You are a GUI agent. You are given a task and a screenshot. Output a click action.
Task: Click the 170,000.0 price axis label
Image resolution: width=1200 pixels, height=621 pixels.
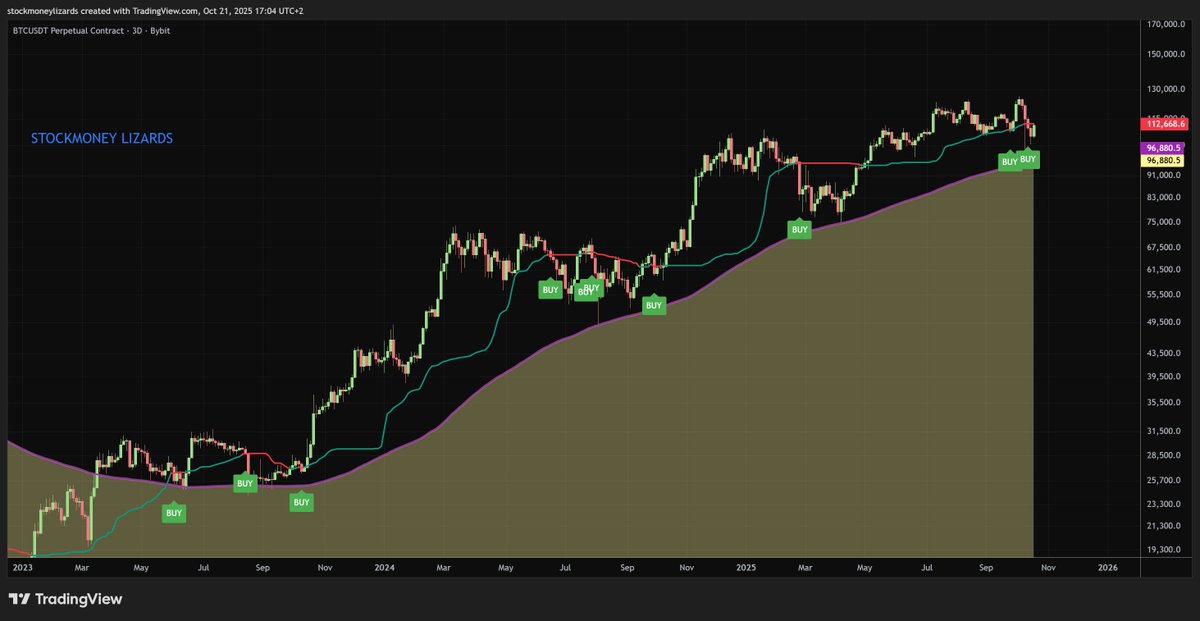pyautogui.click(x=1165, y=24)
